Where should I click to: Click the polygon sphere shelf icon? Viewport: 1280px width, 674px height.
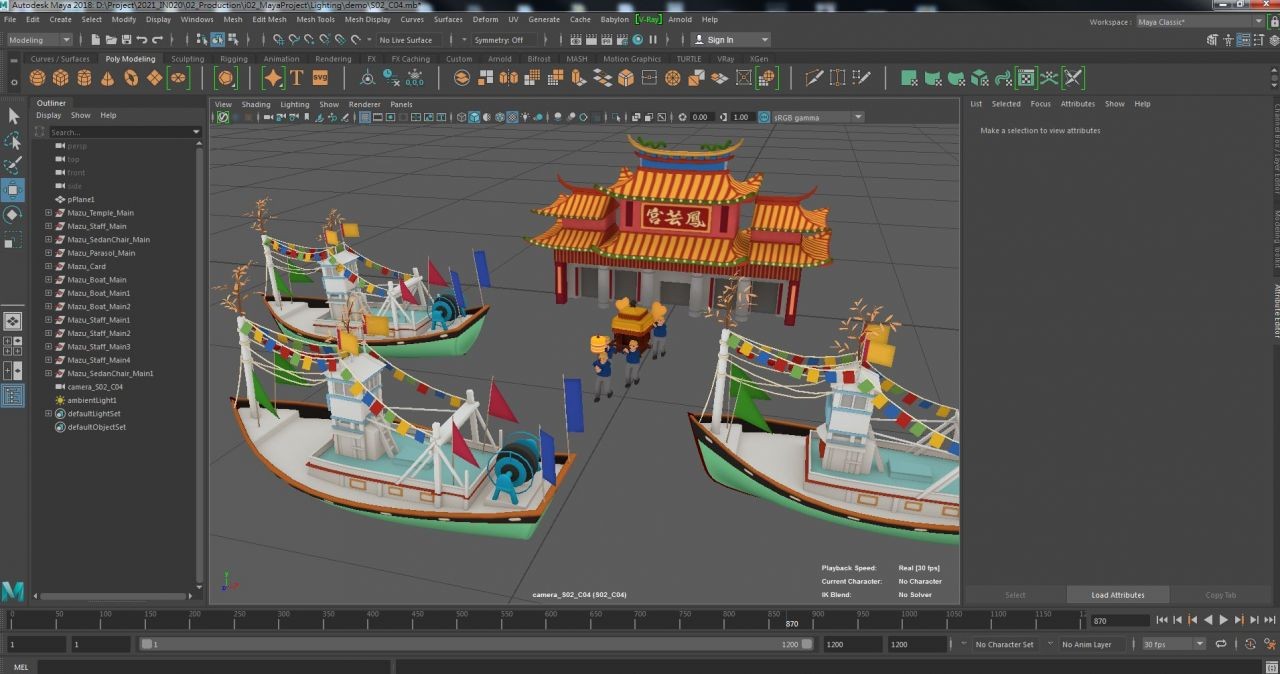pos(38,78)
